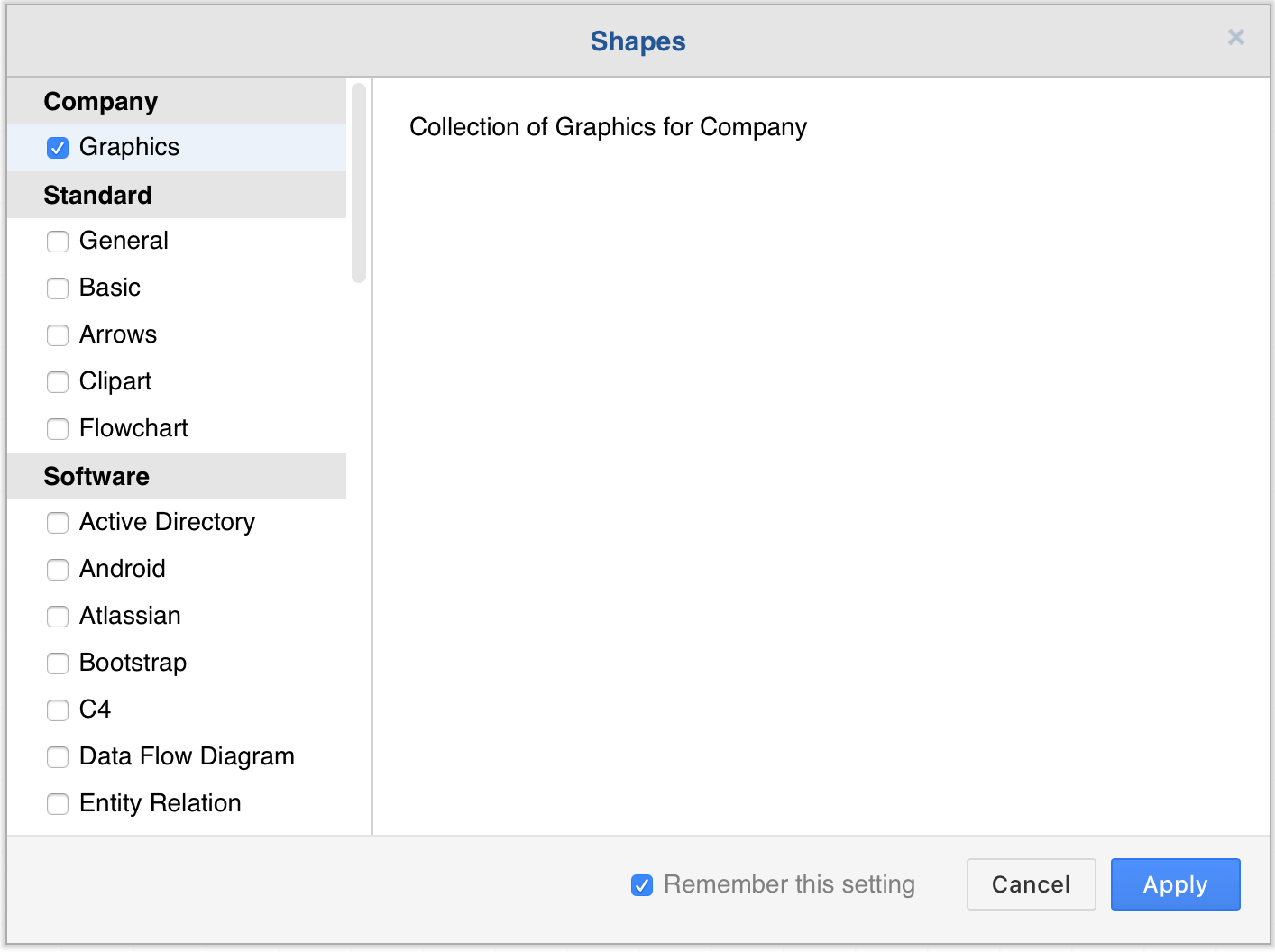Uncheck the Graphics collection under Company
1275x952 pixels.
[x=58, y=147]
